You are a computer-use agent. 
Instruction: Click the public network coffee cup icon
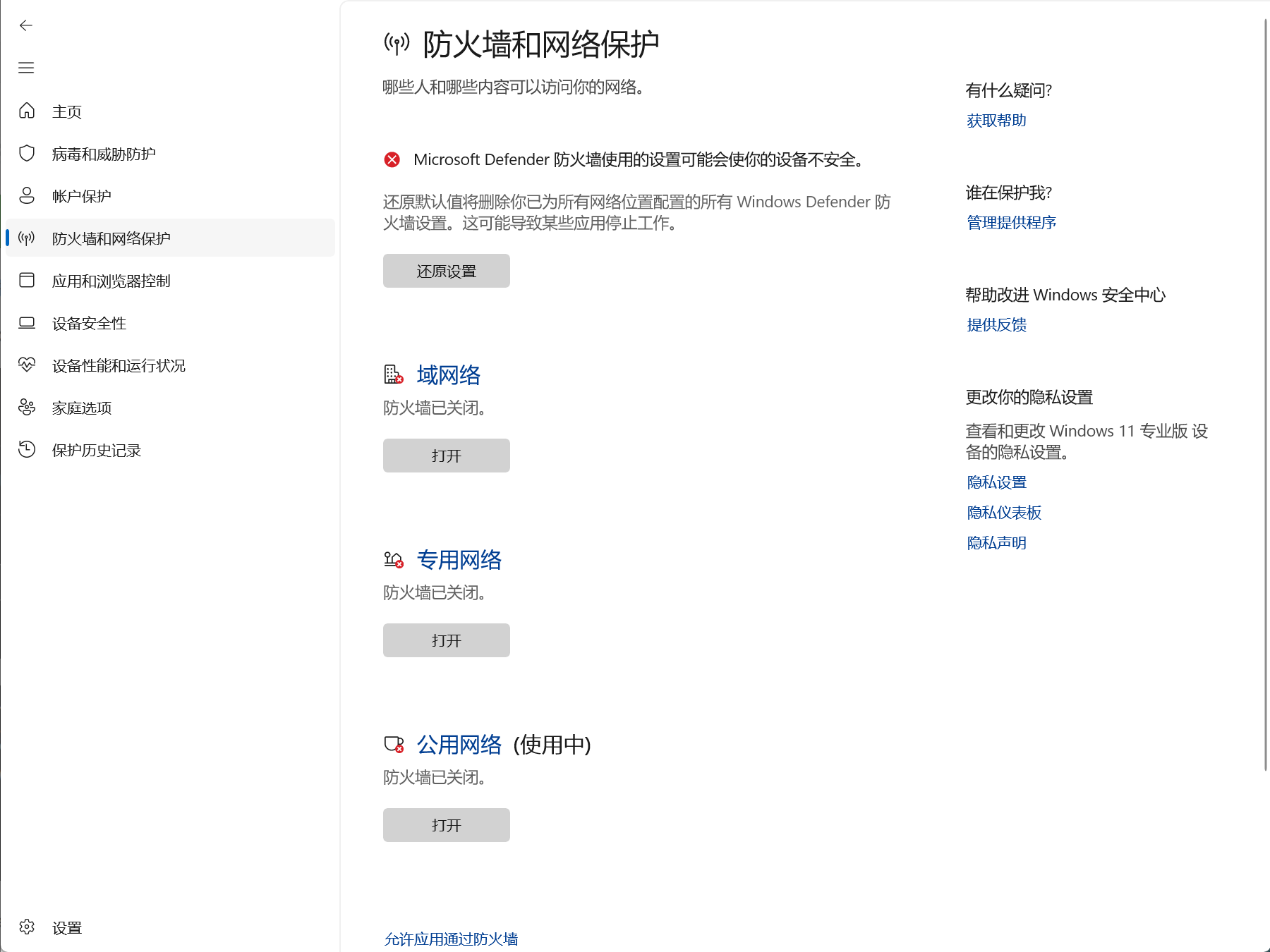click(x=394, y=744)
